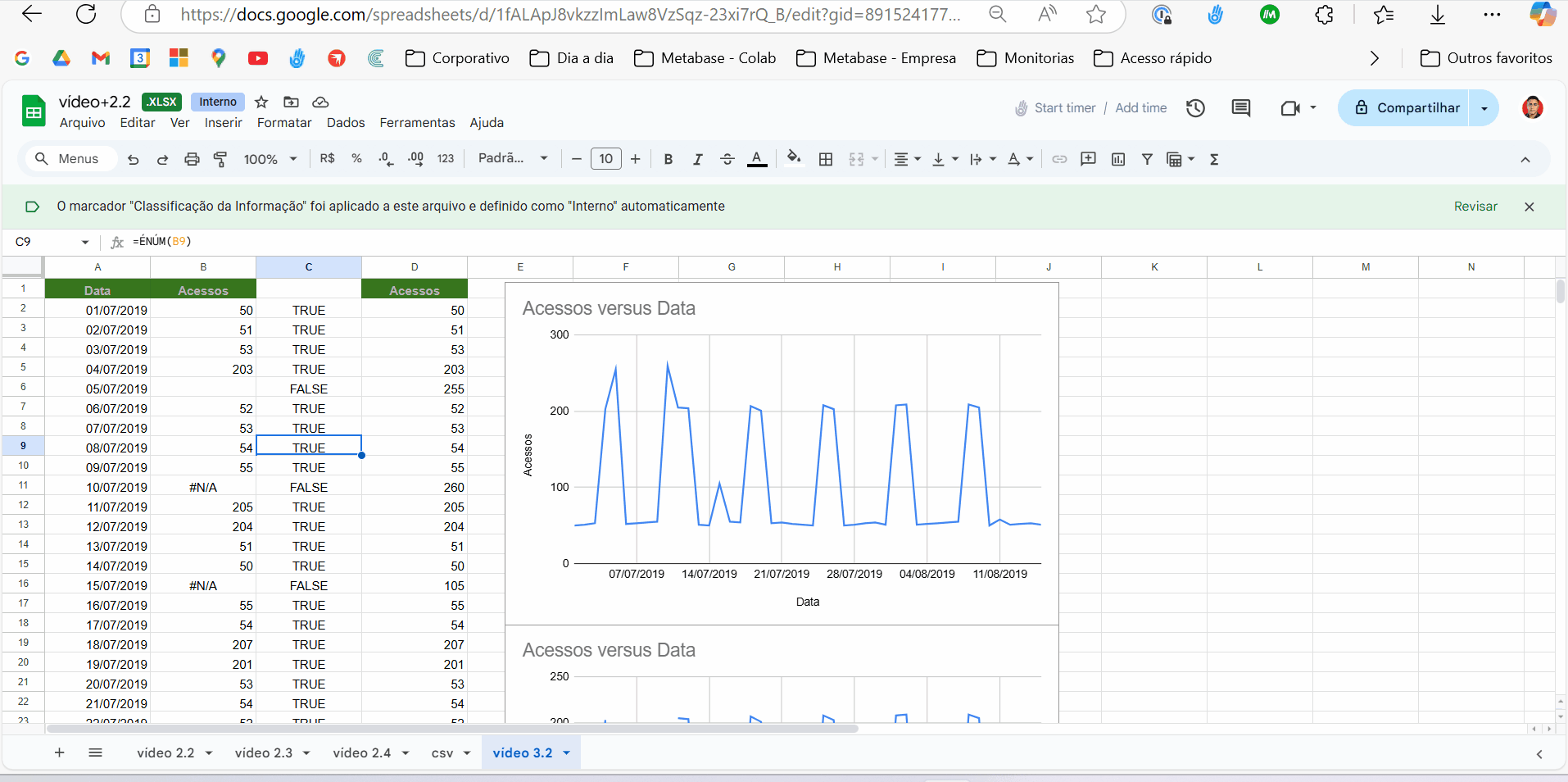
Task: Open vertical align dropdown
Action: 945,159
